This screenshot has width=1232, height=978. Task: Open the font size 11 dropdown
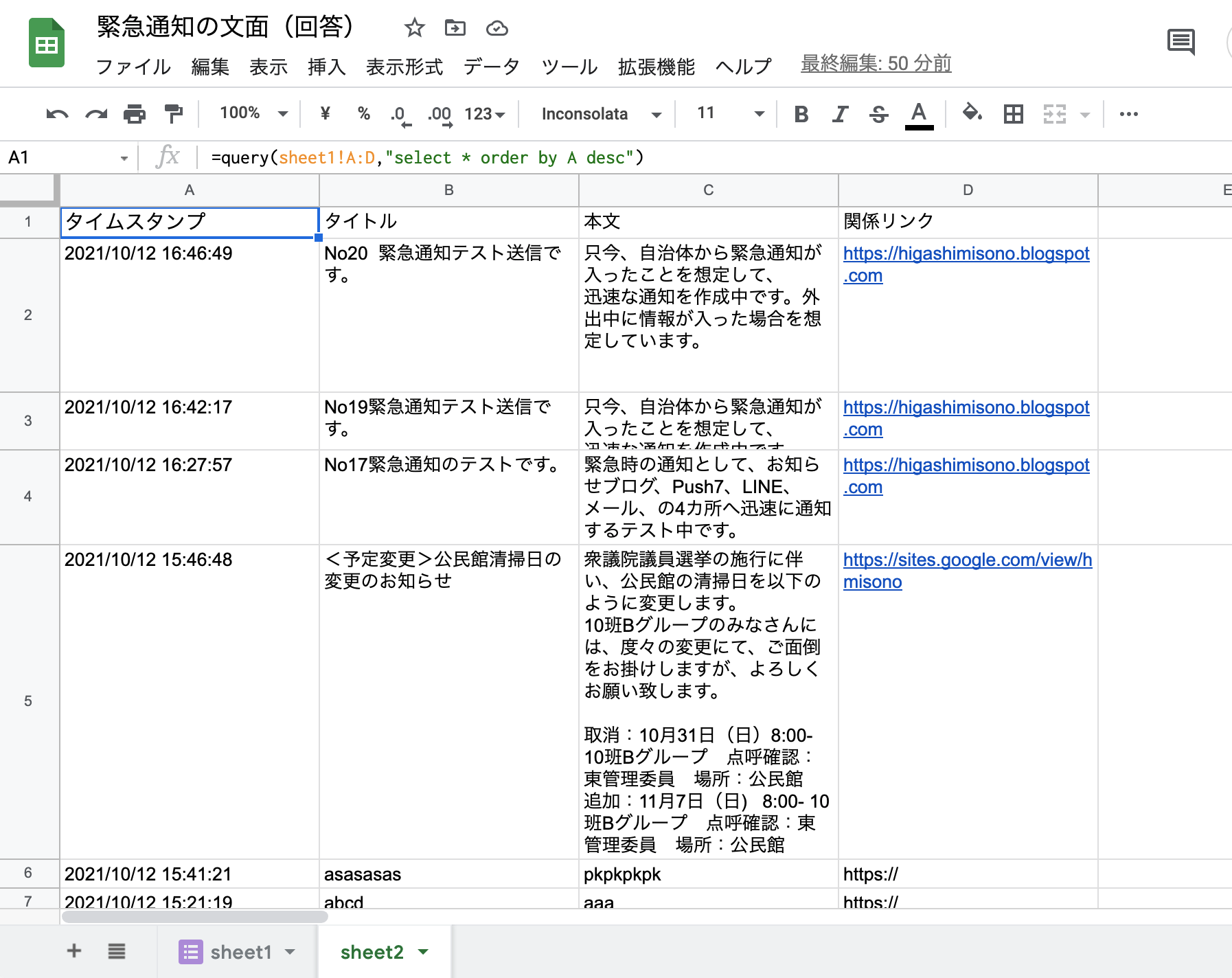click(730, 113)
